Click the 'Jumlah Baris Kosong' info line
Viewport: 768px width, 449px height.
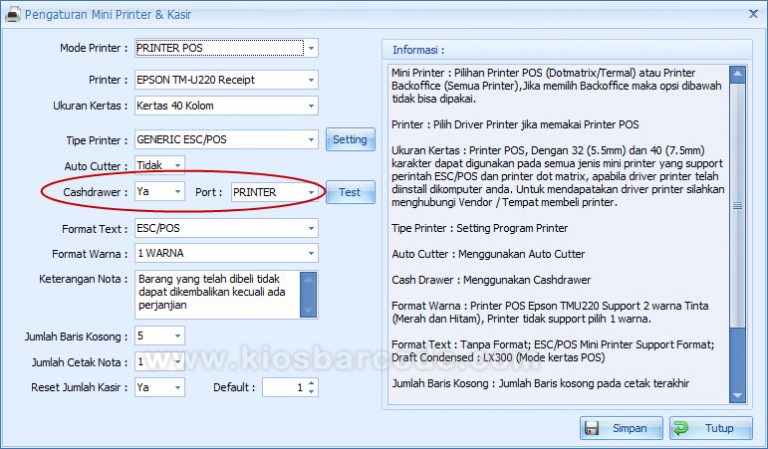click(x=540, y=383)
